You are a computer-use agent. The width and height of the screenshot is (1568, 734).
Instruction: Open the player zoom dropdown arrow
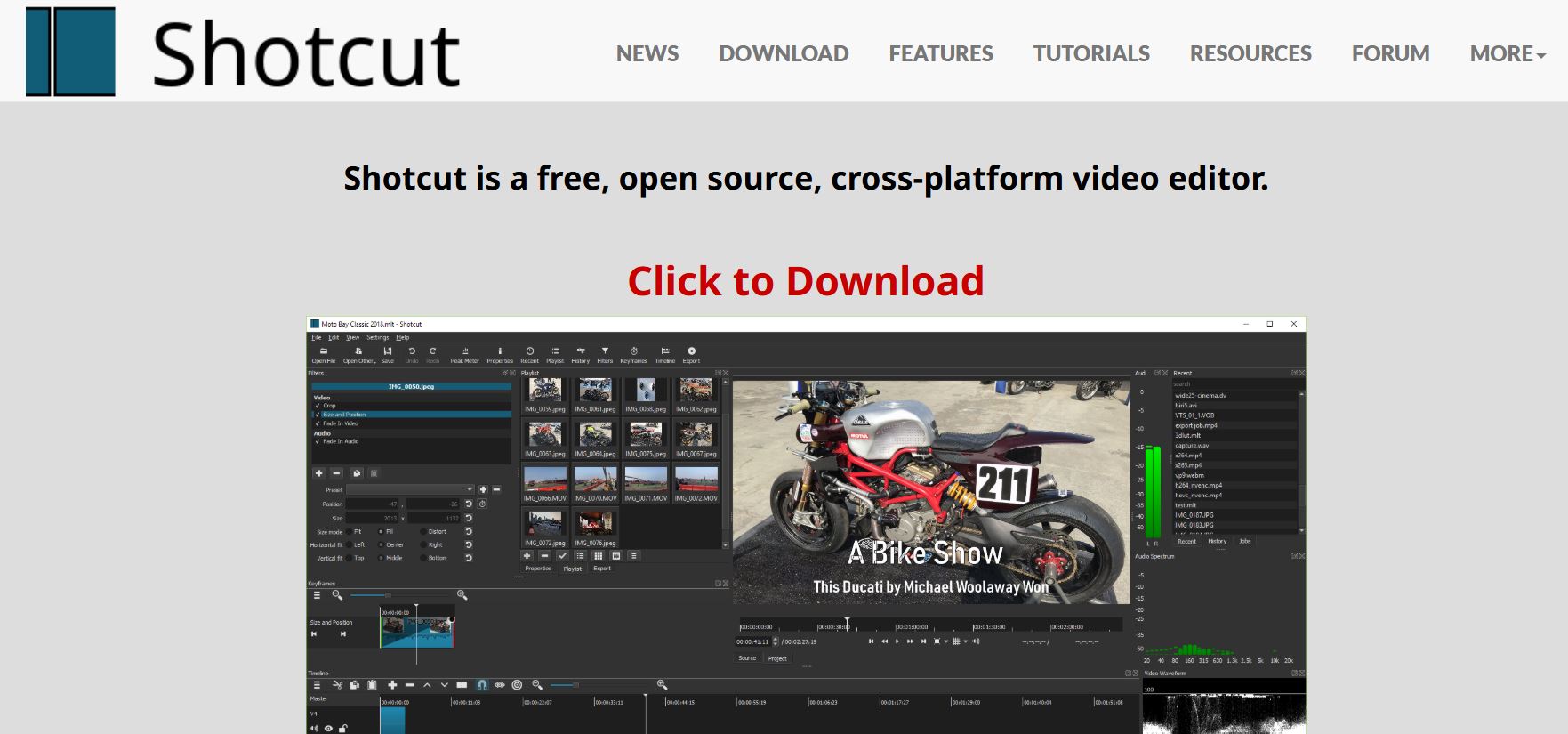pyautogui.click(x=945, y=641)
